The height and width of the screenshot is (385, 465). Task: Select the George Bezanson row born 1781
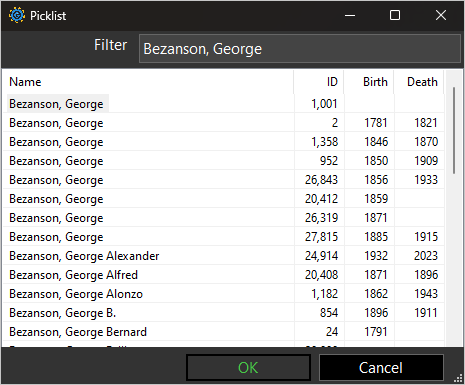(x=224, y=123)
